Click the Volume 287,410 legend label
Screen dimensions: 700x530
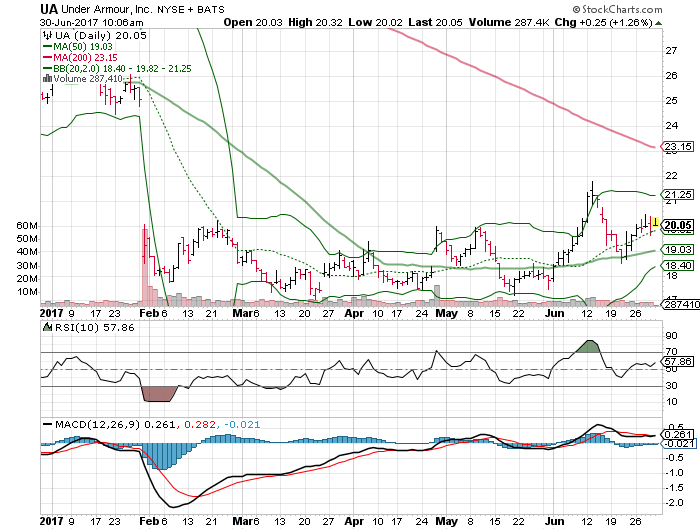(88, 79)
